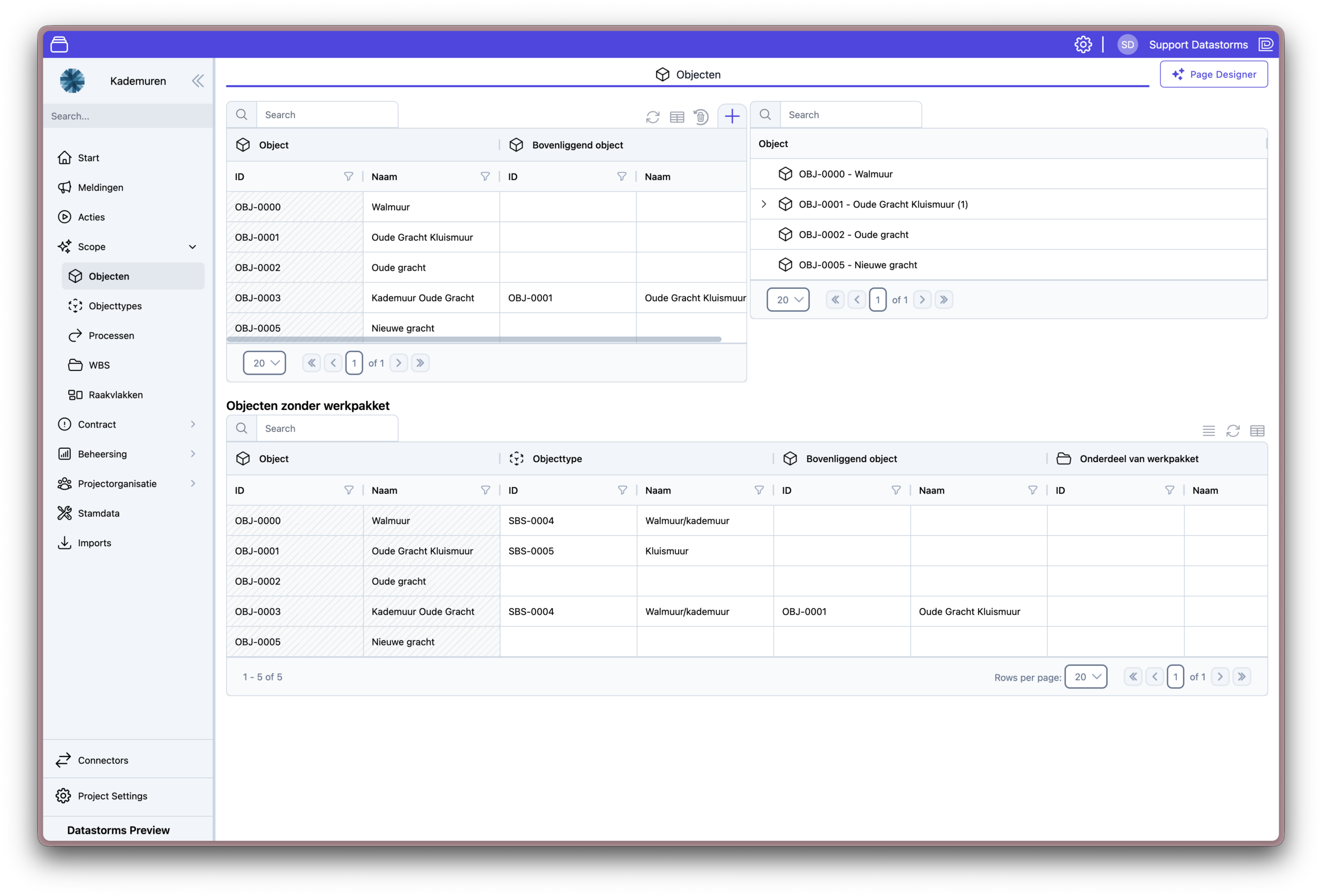Click the column layout icon in top table toolbar
This screenshot has height=896, width=1322.
click(677, 117)
